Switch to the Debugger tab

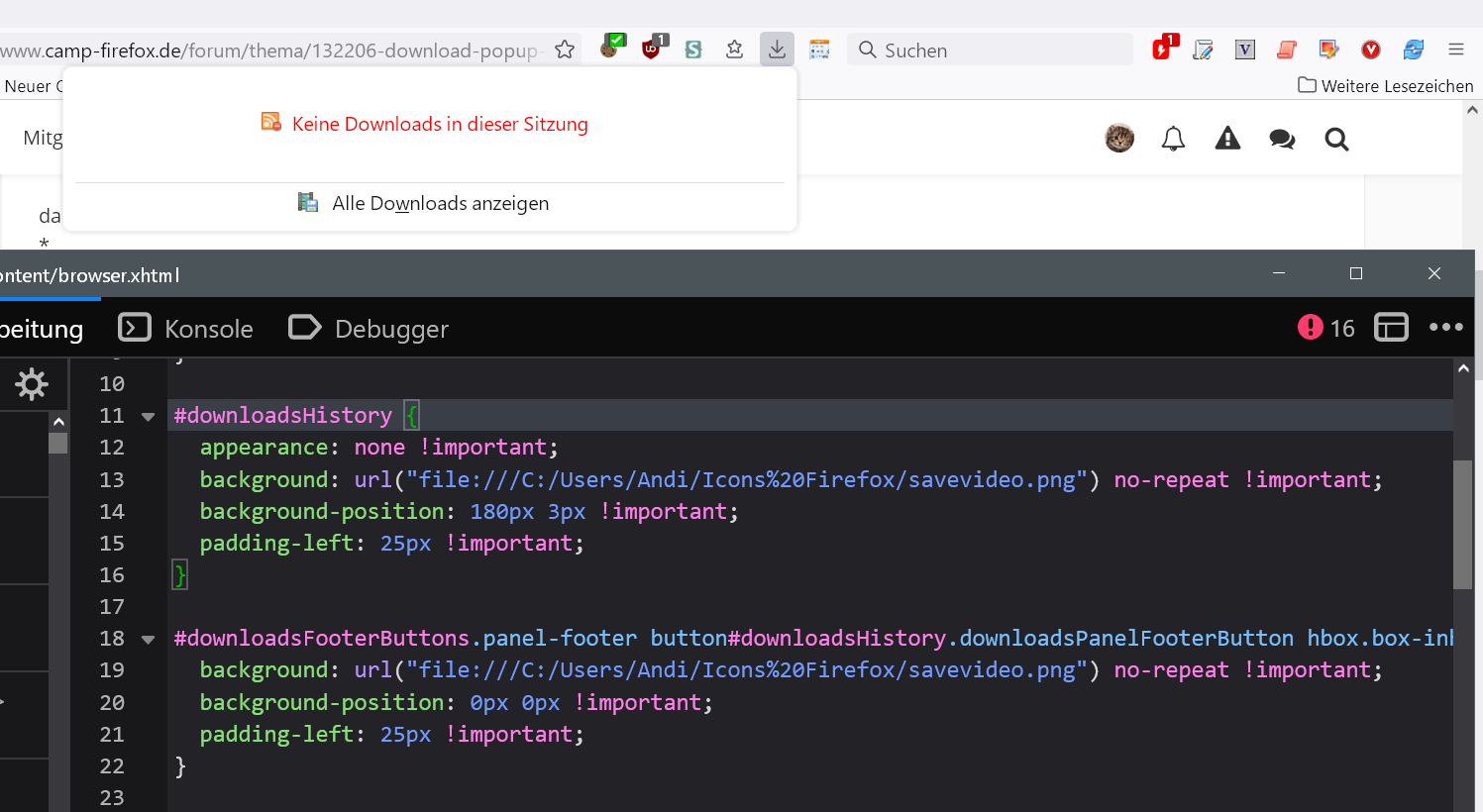click(x=369, y=329)
